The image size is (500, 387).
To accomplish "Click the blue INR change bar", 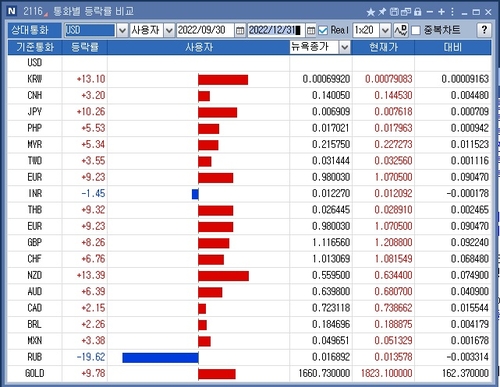I will (x=195, y=194).
